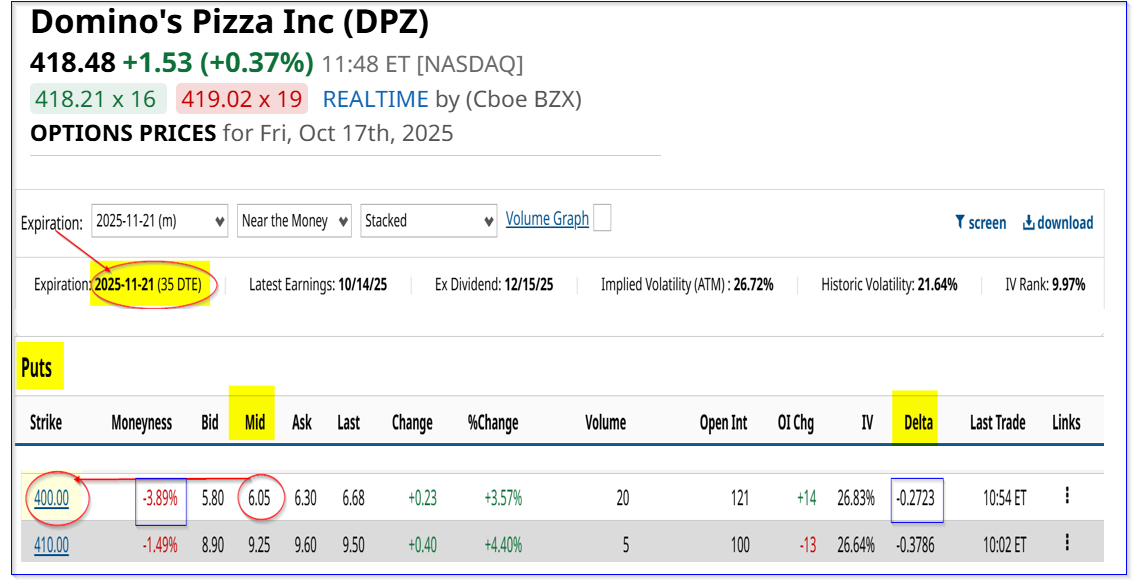Open the Stacked view dropdown

click(x=429, y=221)
